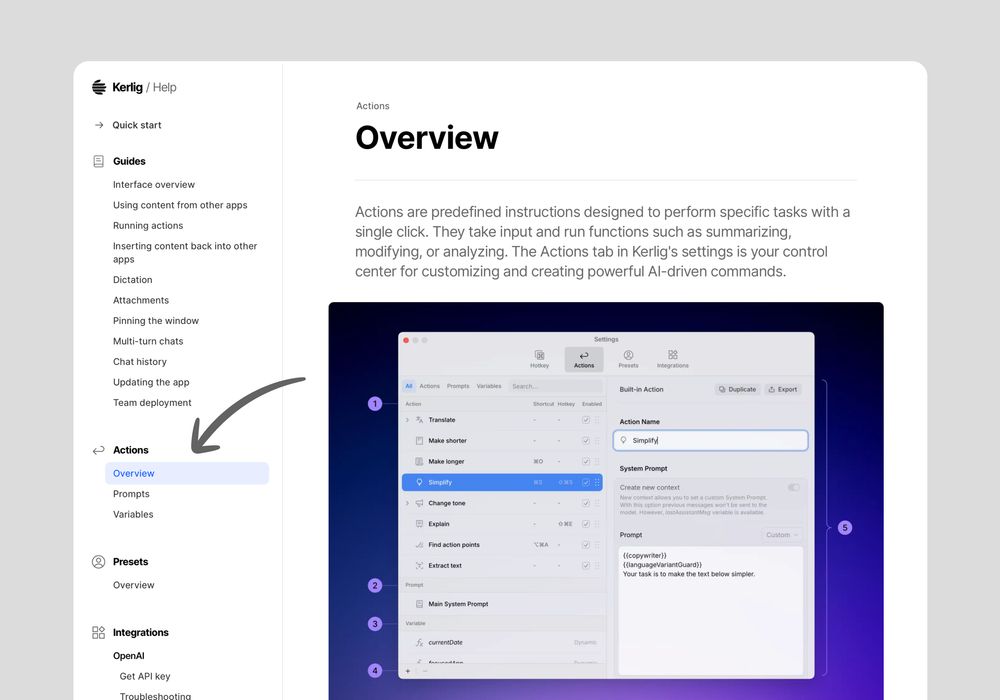Viewport: 1000px width, 700px height.
Task: Click the Duplicate button
Action: pos(737,390)
